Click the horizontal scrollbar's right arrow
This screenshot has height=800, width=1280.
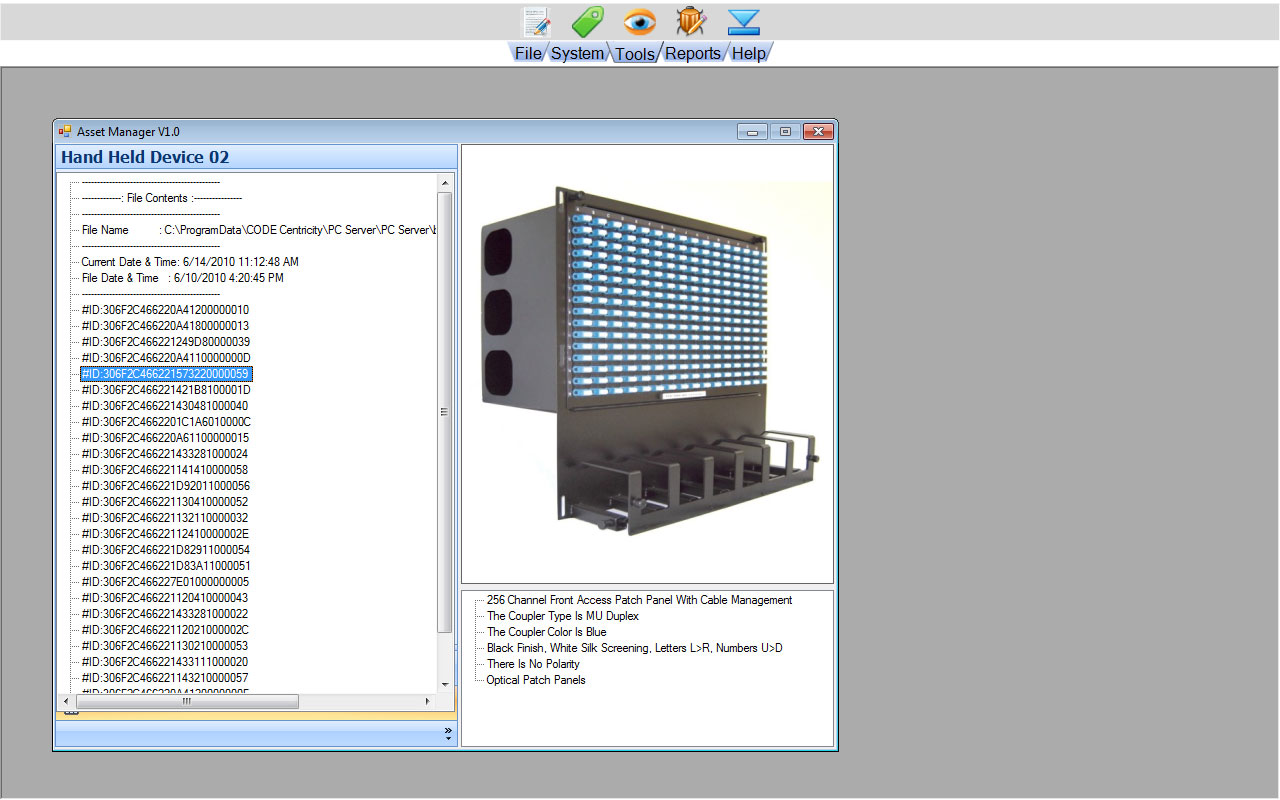coord(428,702)
